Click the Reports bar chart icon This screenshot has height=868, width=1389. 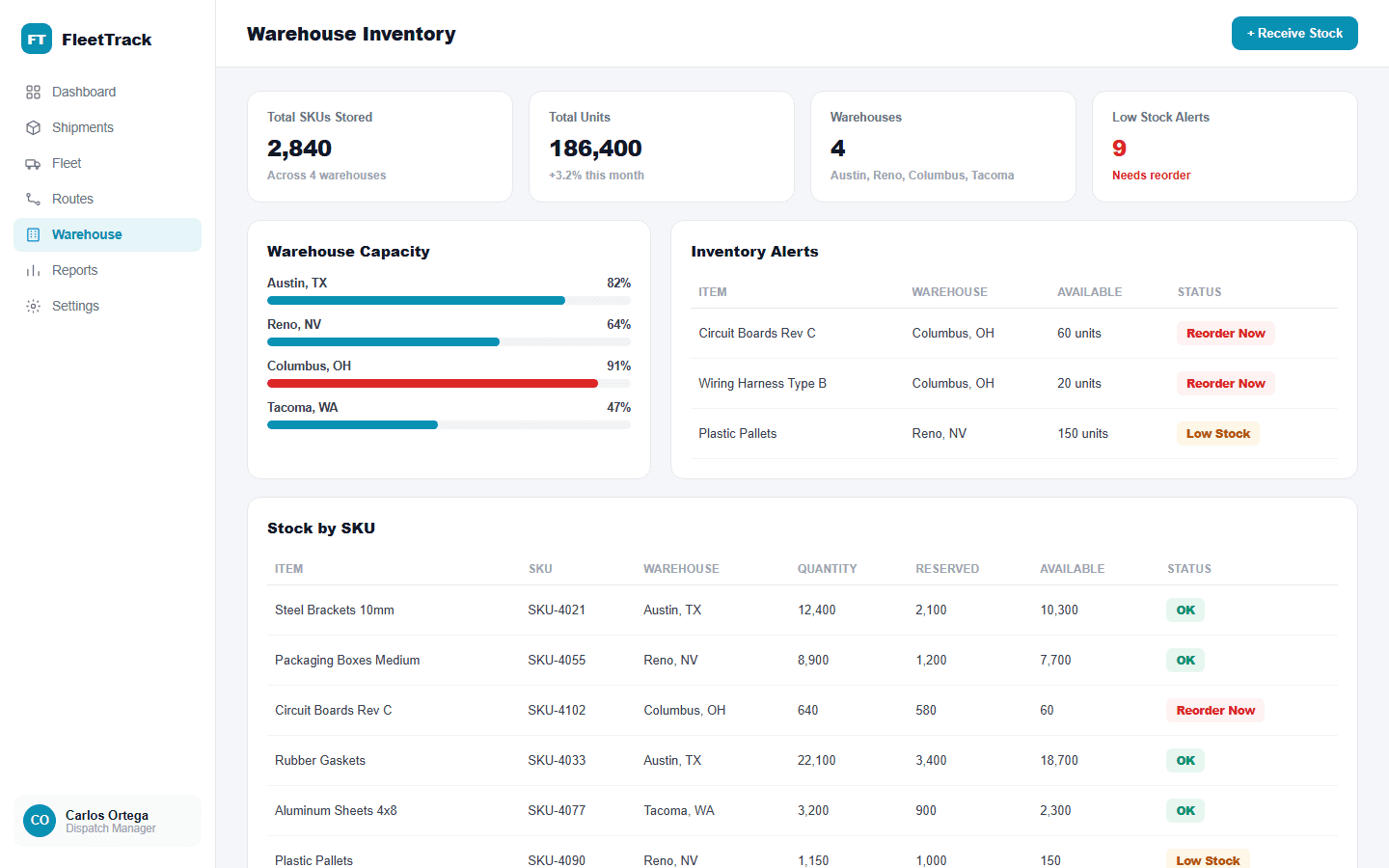click(33, 270)
